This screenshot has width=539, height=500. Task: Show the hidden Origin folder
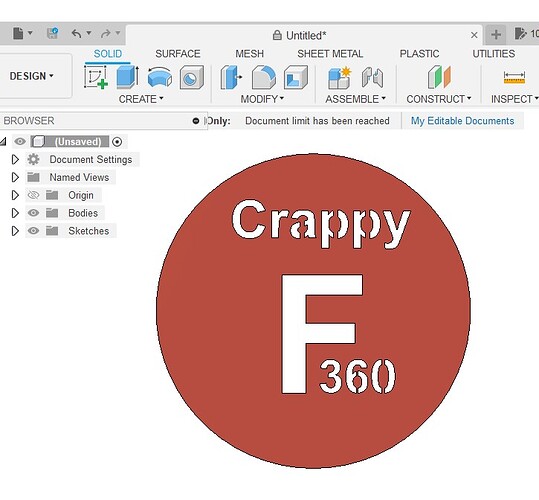[x=33, y=195]
